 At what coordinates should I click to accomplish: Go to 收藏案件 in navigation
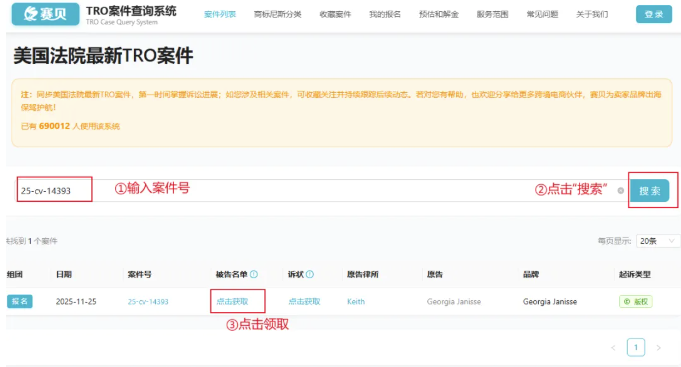(x=335, y=14)
